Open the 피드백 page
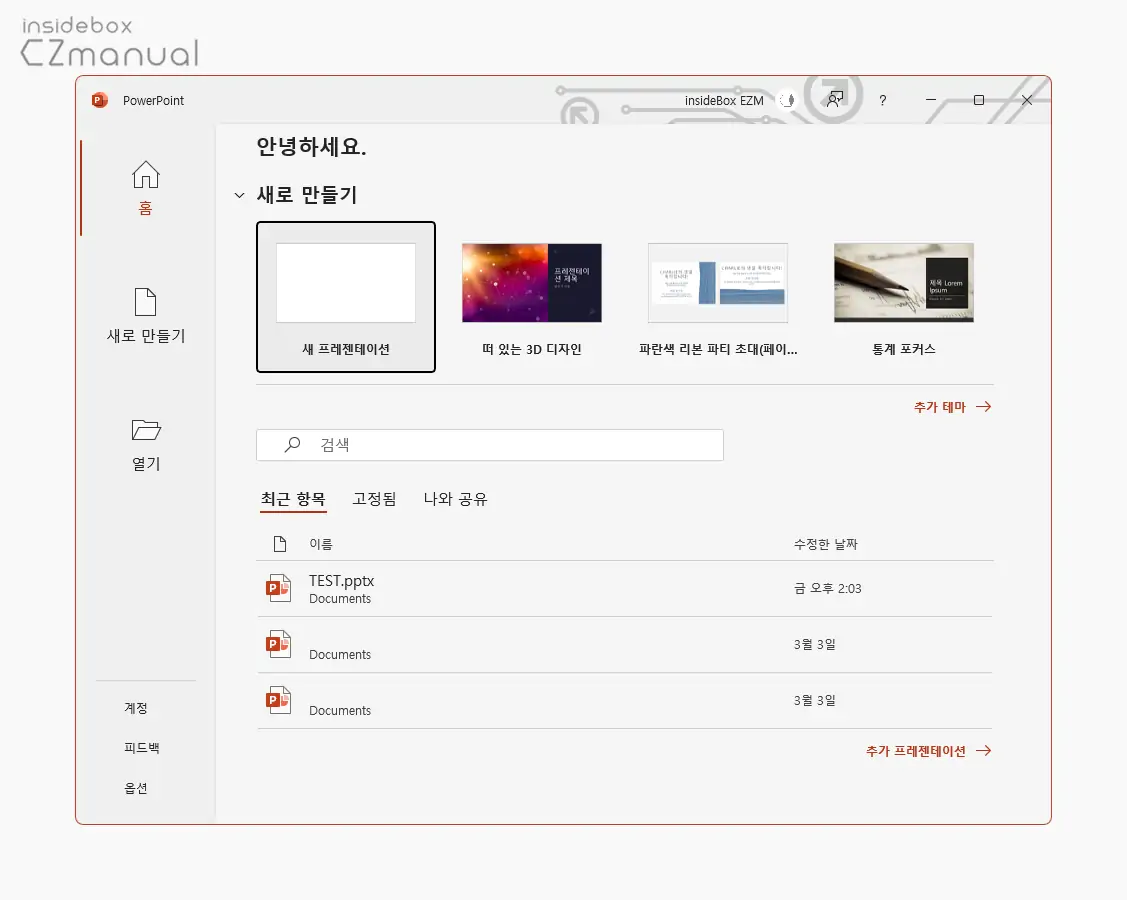This screenshot has height=900, width=1127. coord(142,748)
